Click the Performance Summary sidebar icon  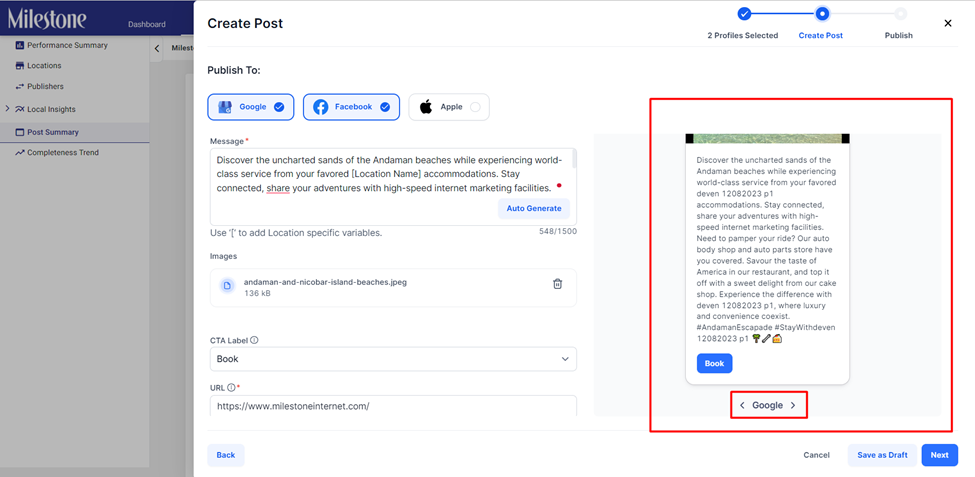[x=19, y=45]
